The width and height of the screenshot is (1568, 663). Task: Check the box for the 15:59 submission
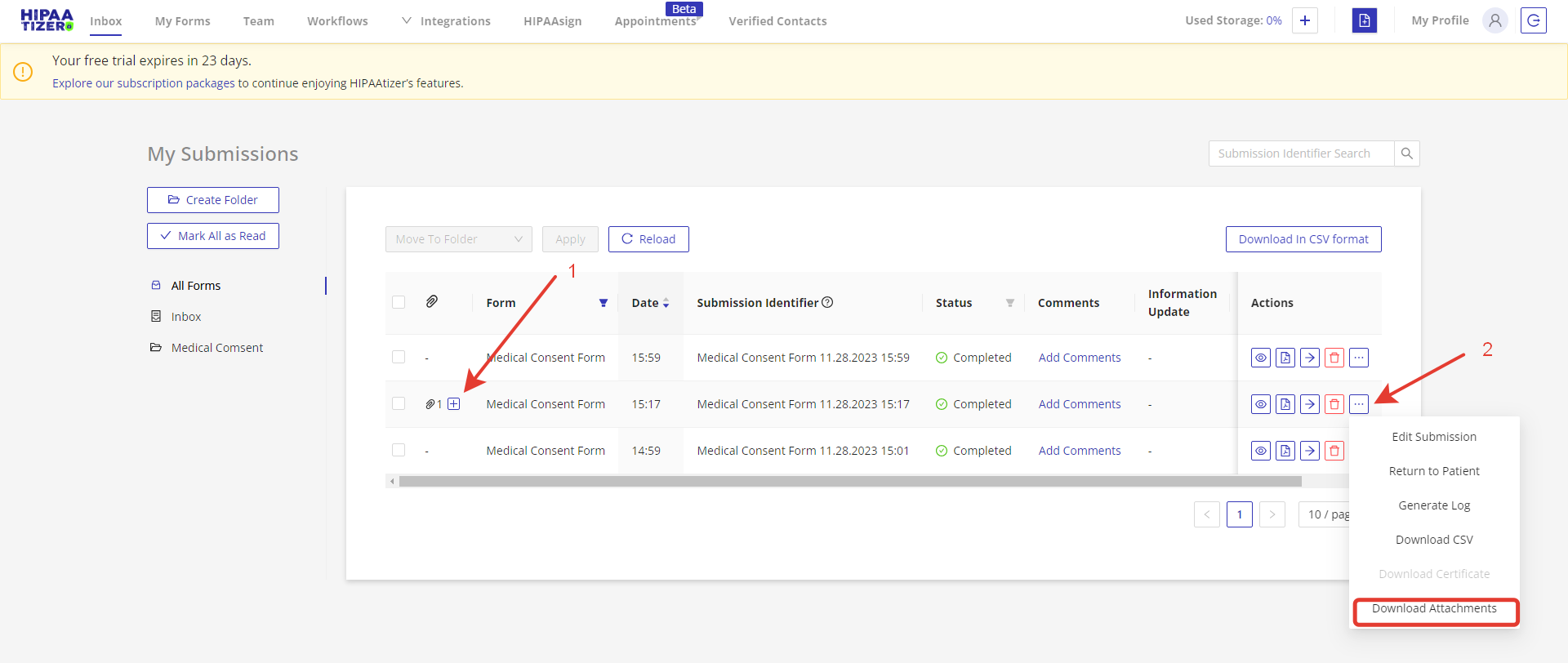pos(399,357)
